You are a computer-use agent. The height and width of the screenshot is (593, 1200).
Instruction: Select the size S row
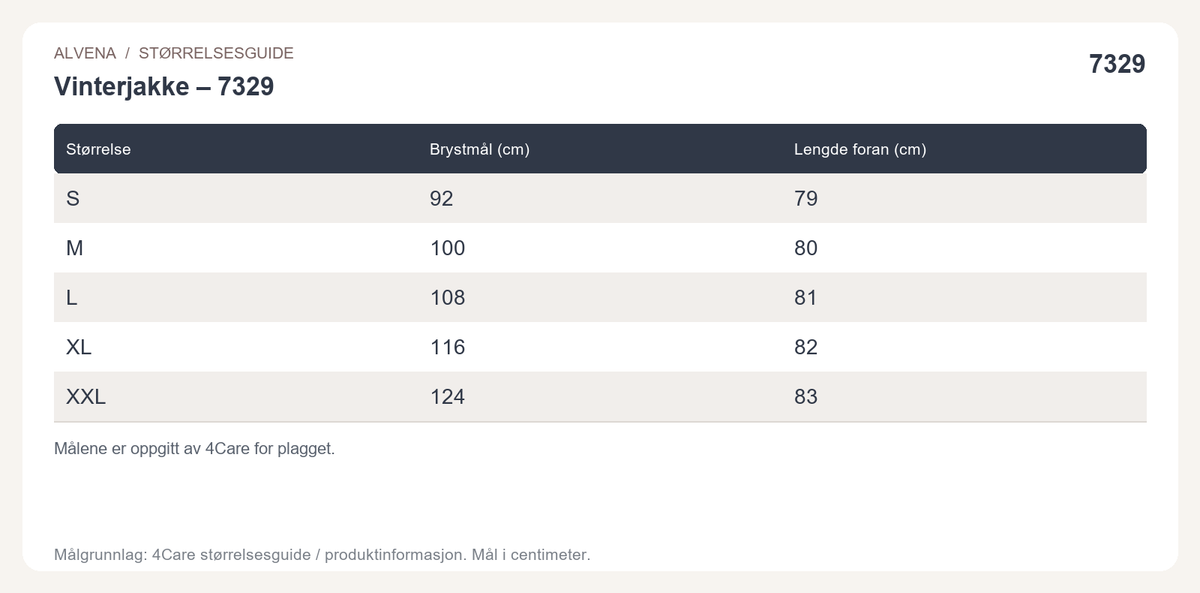(x=600, y=198)
